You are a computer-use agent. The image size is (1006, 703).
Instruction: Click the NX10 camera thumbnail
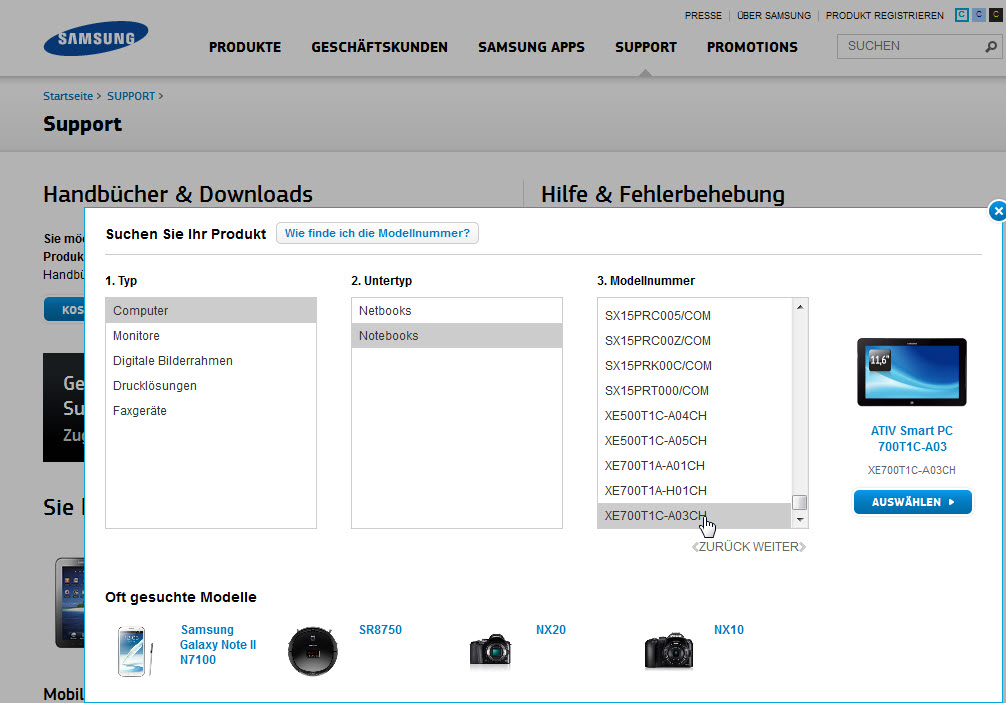[669, 650]
